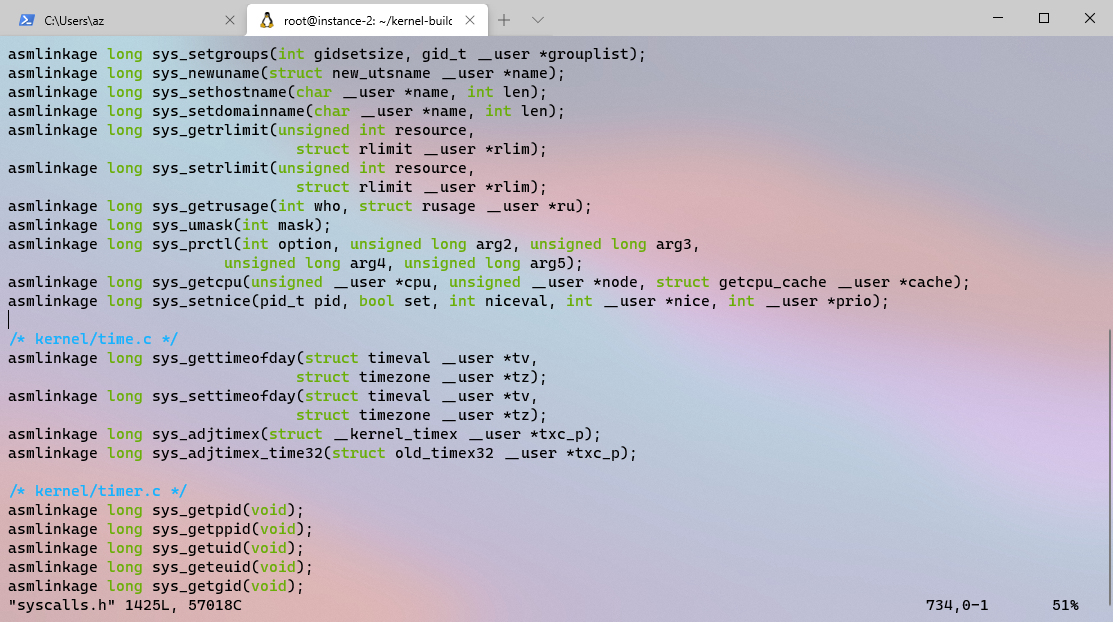Click the /* kernel/time.c */ comment
This screenshot has height=622, width=1113.
[93, 339]
